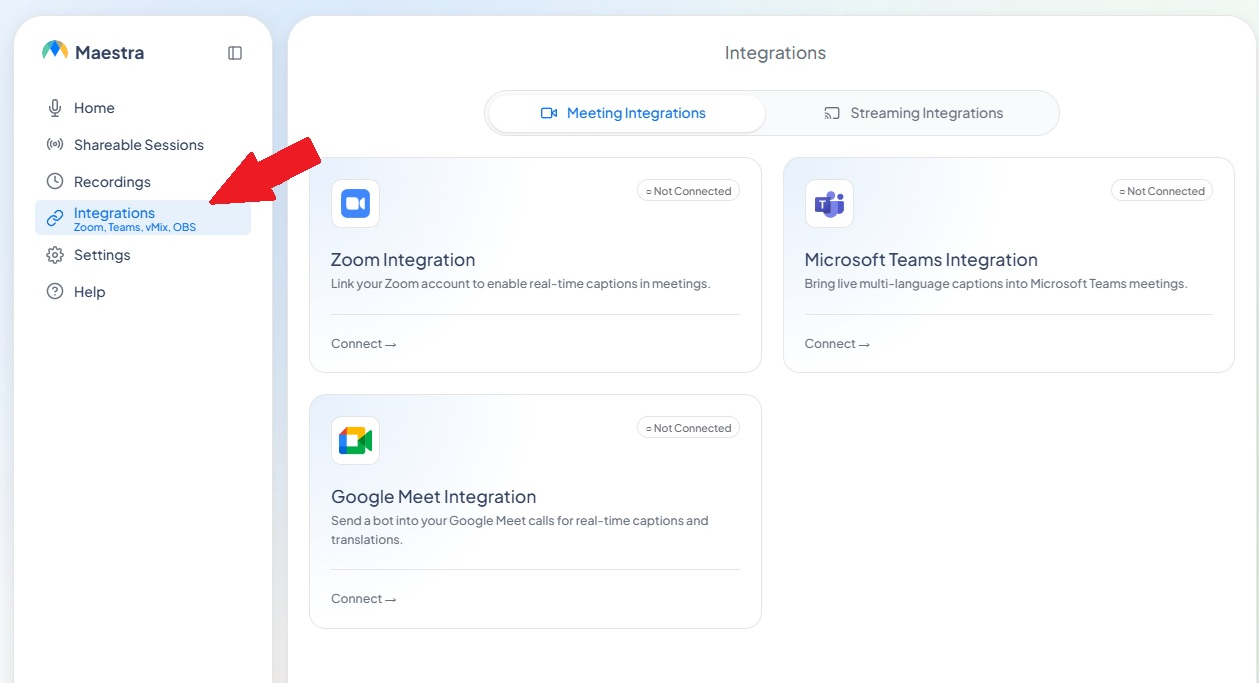Screen dimensions: 1259x683
Task: Click the Zoom app icon
Action: [355, 204]
